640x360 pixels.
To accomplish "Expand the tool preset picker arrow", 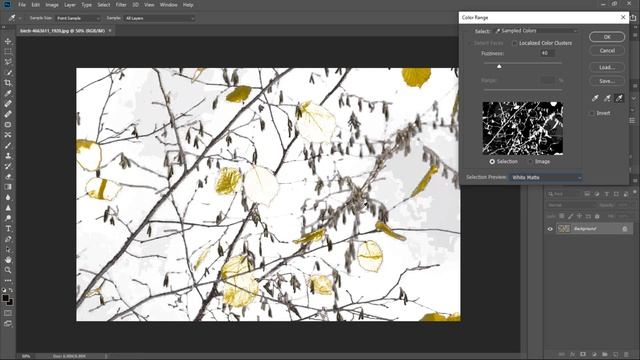I will (20, 18).
